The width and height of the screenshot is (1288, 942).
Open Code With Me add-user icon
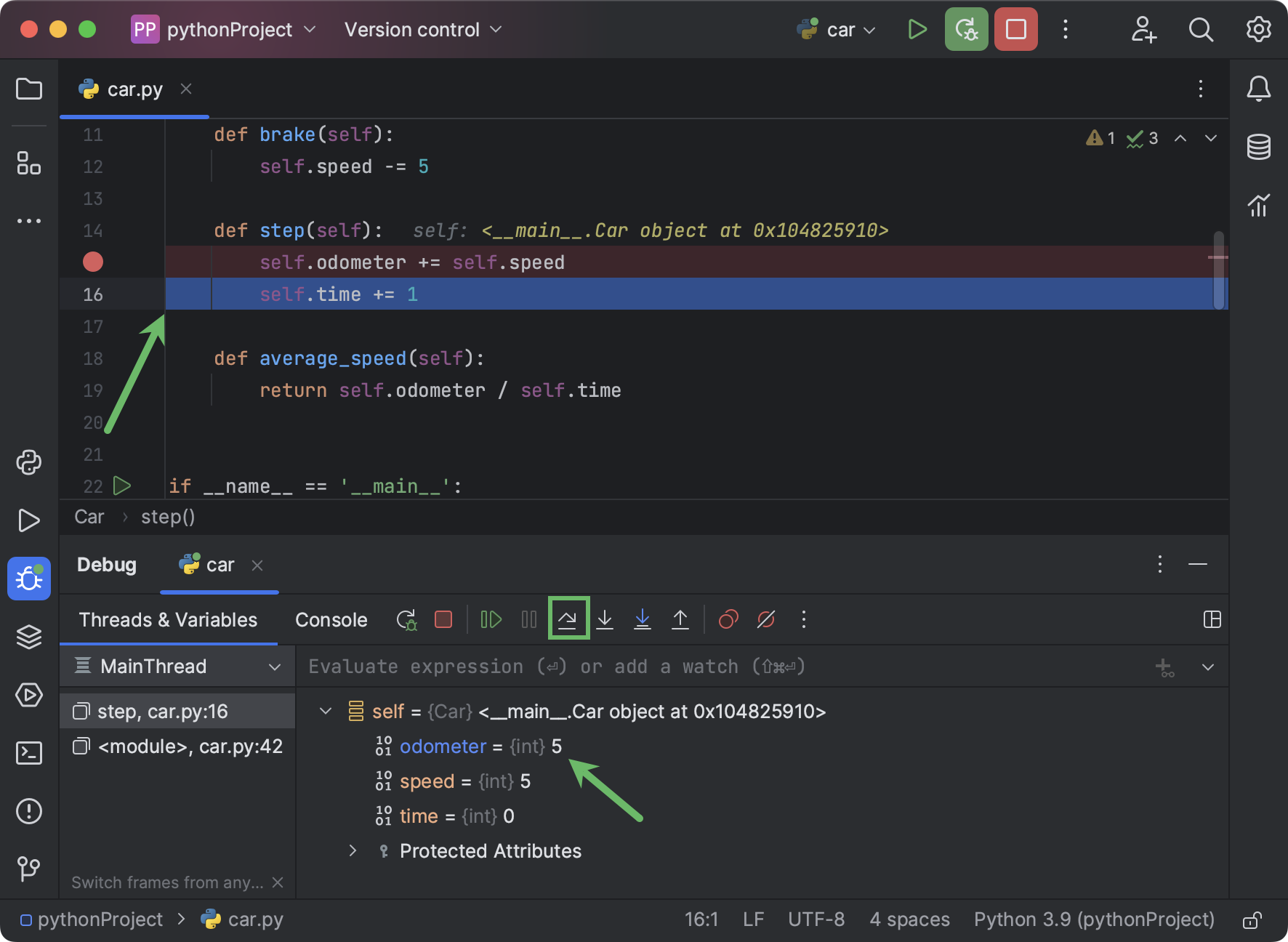pyautogui.click(x=1143, y=30)
